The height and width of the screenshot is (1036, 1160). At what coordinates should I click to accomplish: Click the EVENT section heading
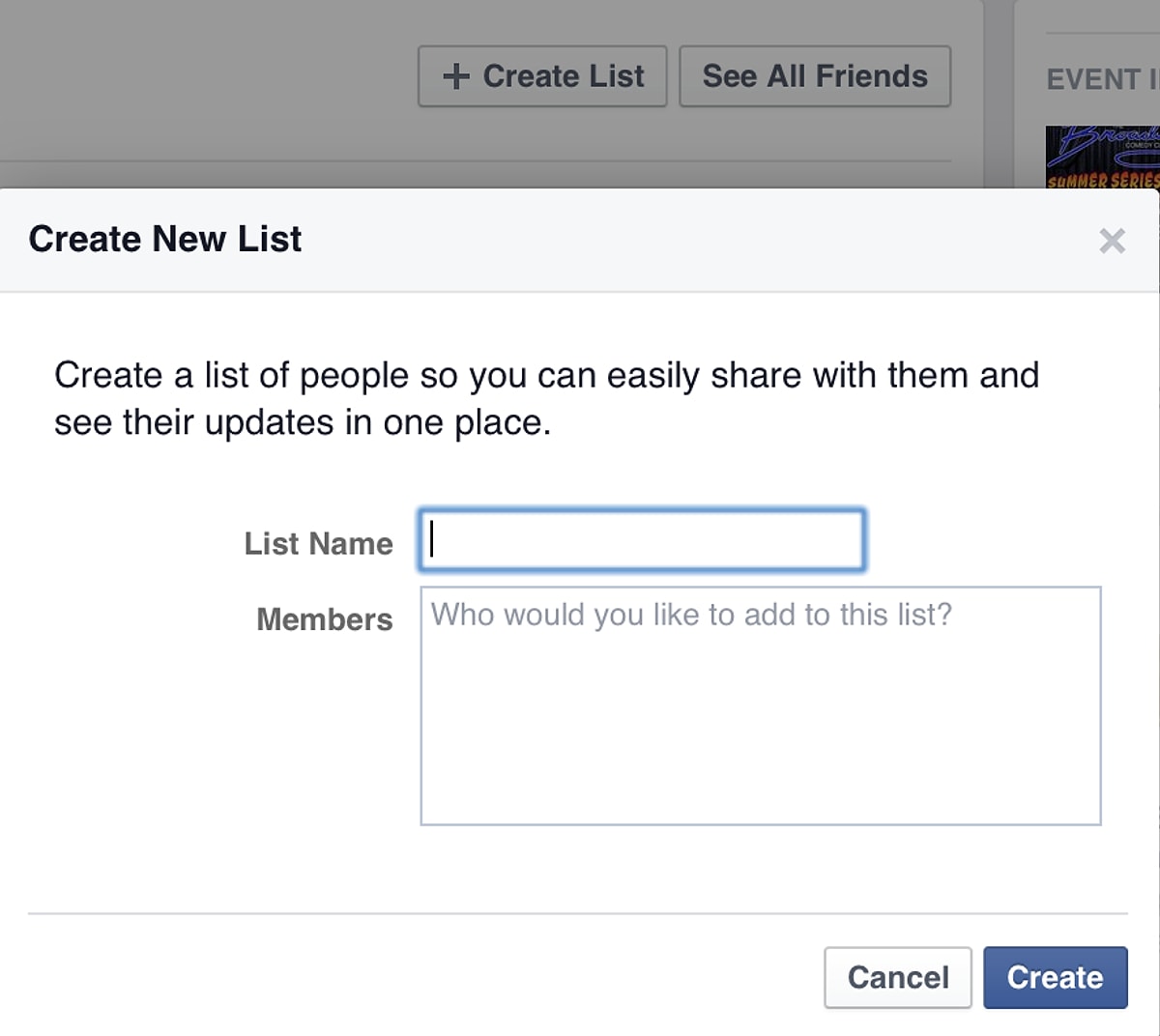coord(1103,79)
